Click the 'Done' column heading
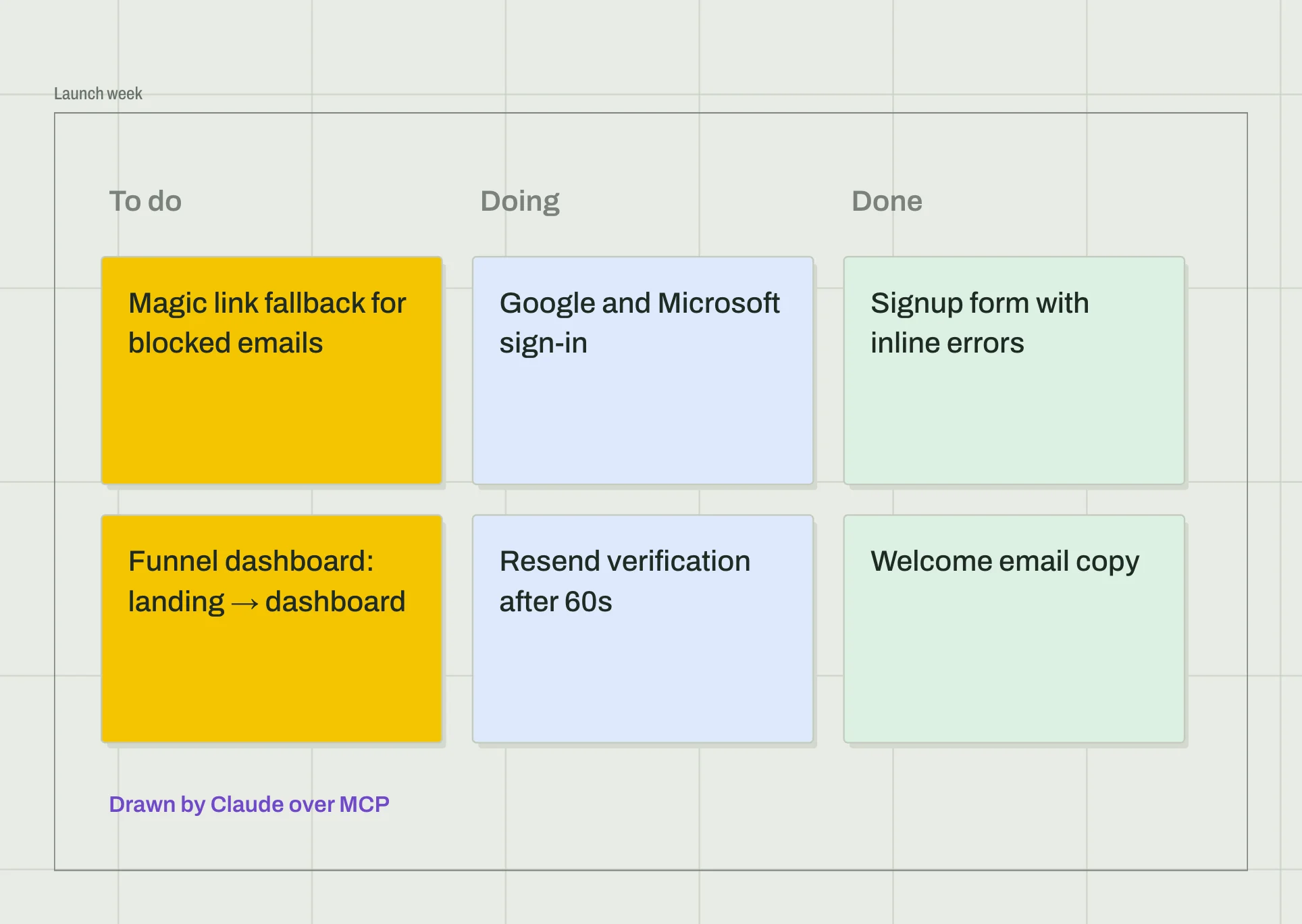Screen dimensions: 1302x924 887,201
